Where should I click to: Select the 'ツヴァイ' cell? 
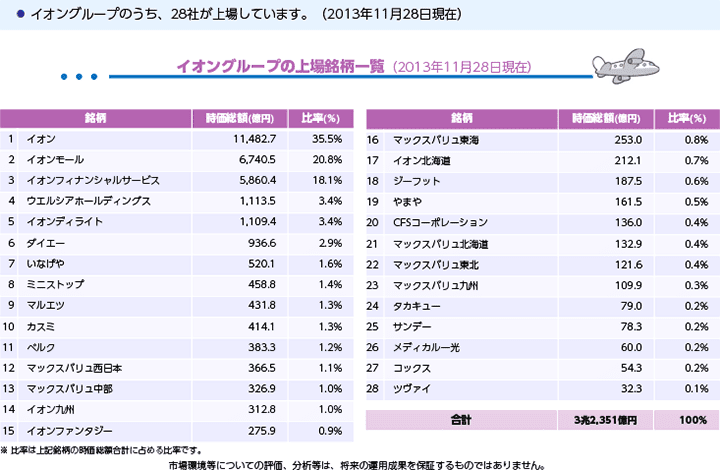pos(412,389)
